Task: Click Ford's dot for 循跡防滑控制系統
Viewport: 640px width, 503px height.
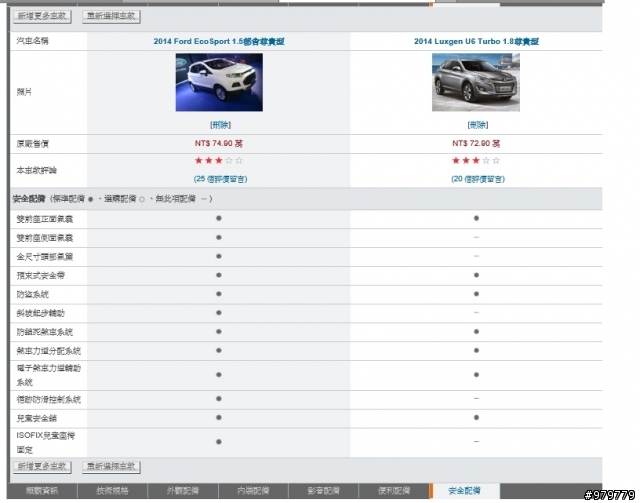Action: coord(219,398)
